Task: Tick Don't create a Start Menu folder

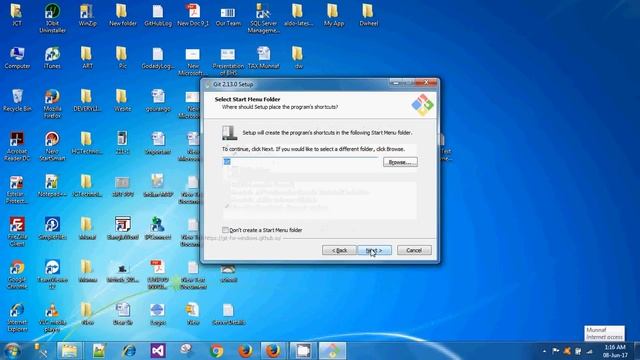Action: tap(225, 230)
